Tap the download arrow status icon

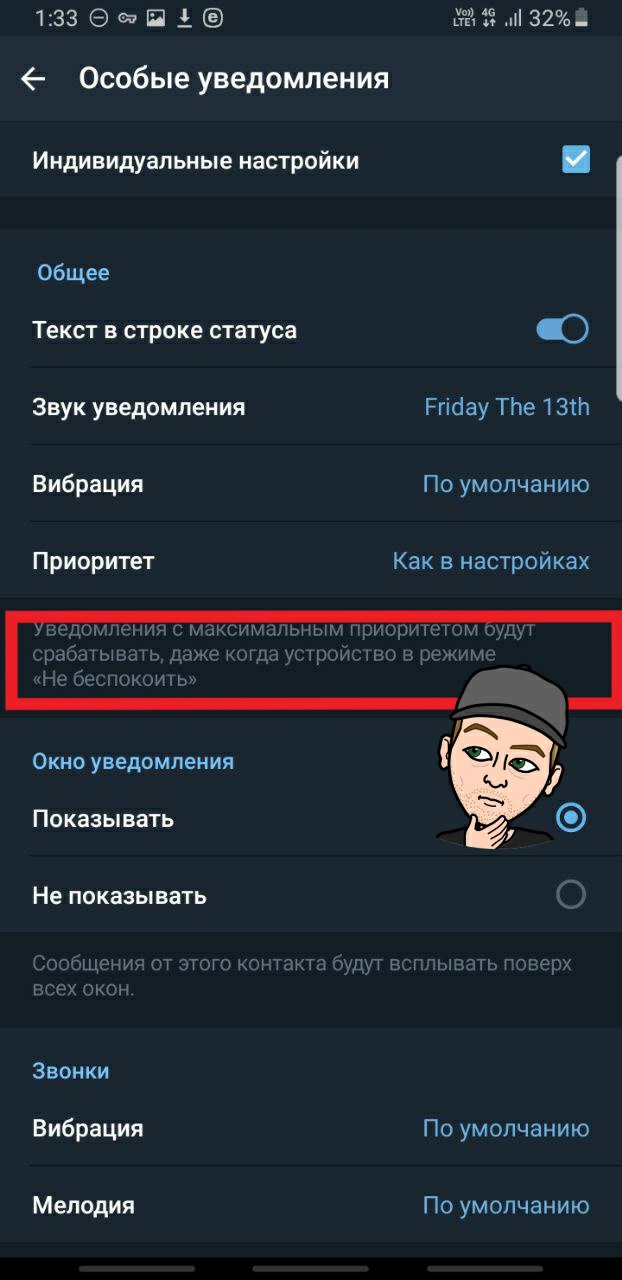pos(184,18)
